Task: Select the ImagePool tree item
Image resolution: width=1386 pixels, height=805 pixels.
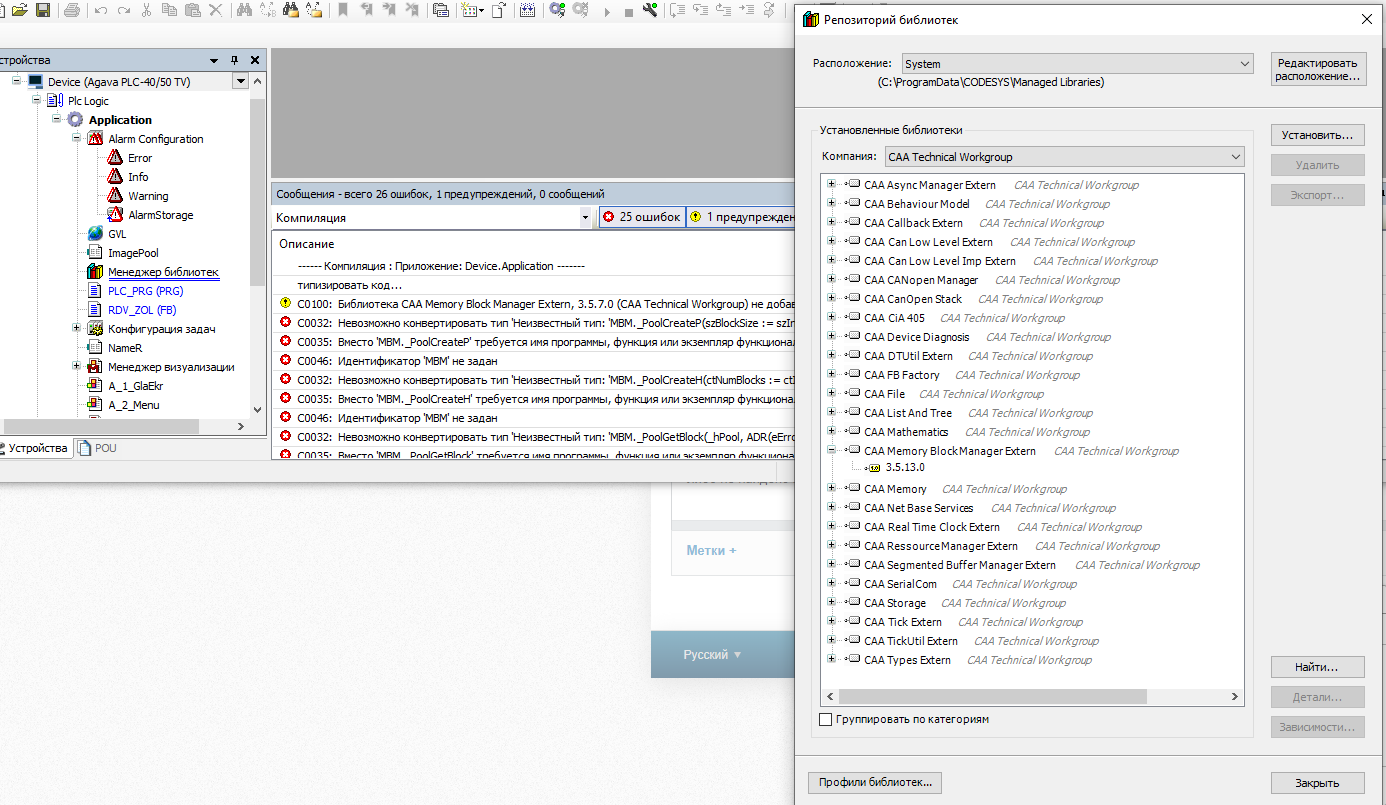Action: pos(133,253)
